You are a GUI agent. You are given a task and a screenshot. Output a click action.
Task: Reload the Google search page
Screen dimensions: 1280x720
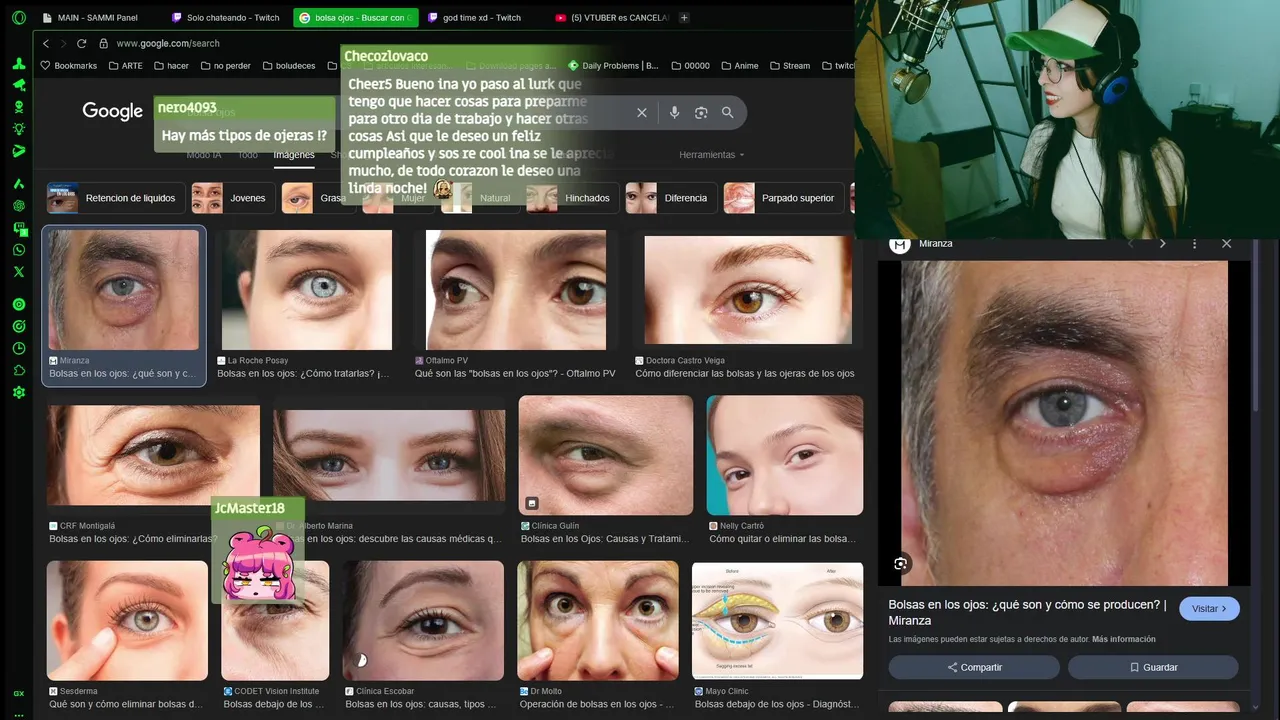[81, 44]
